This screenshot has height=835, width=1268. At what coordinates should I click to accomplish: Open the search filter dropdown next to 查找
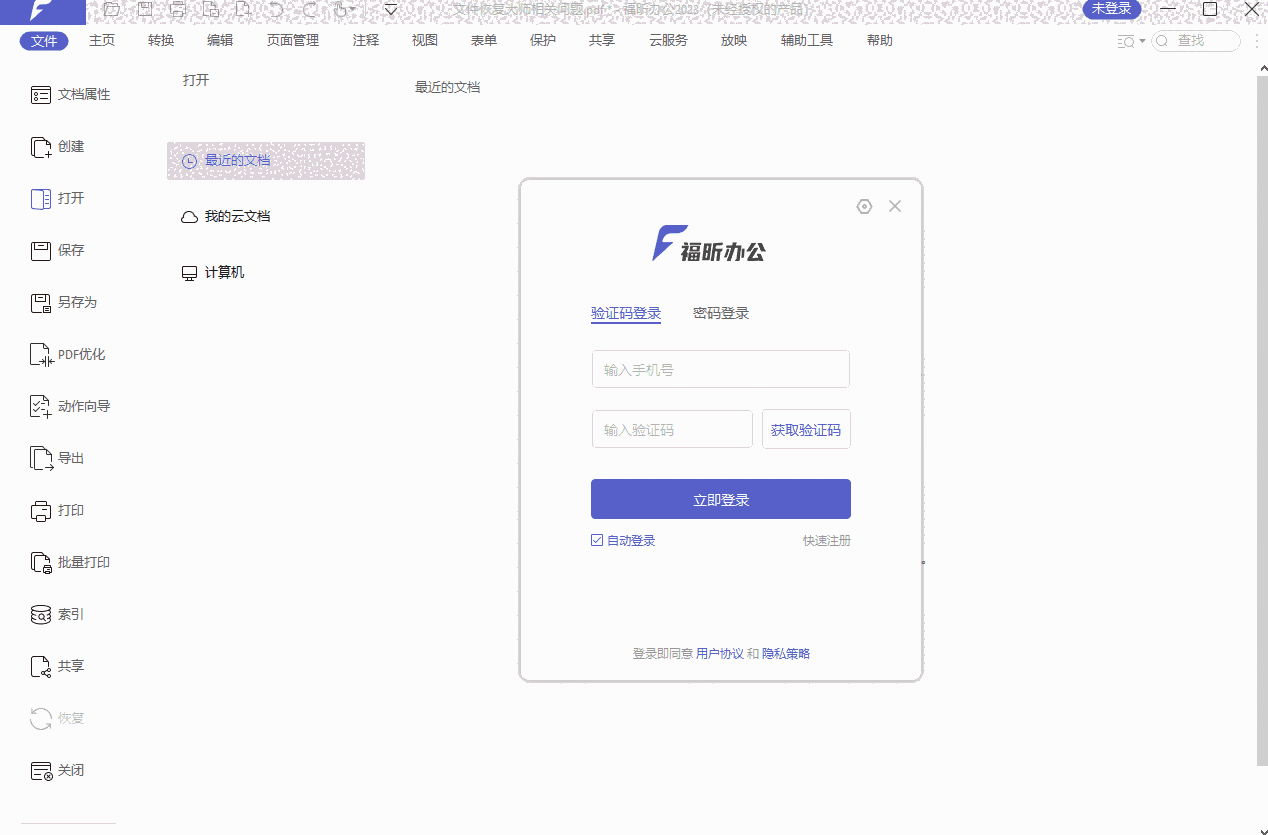tap(1131, 41)
